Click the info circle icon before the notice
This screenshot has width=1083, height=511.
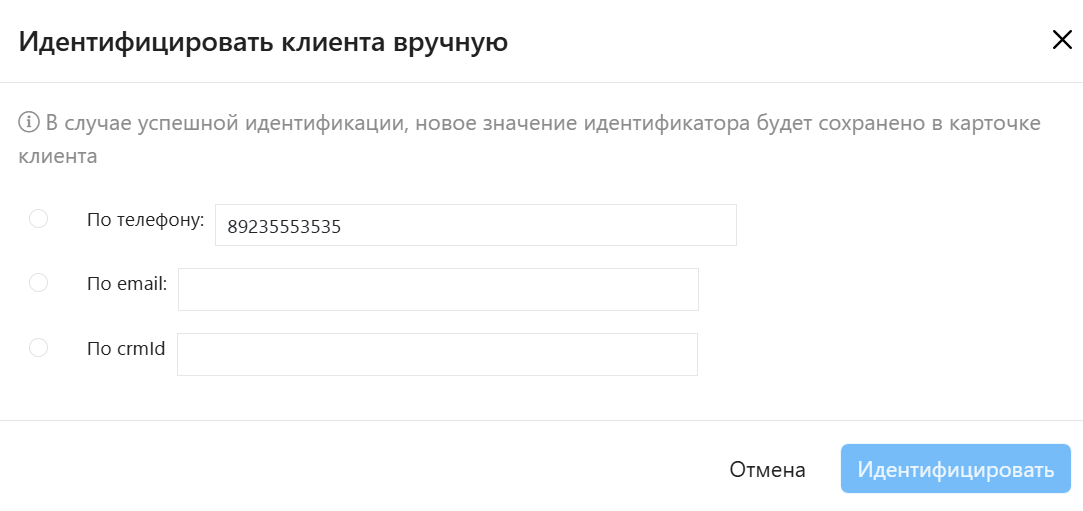(x=28, y=124)
